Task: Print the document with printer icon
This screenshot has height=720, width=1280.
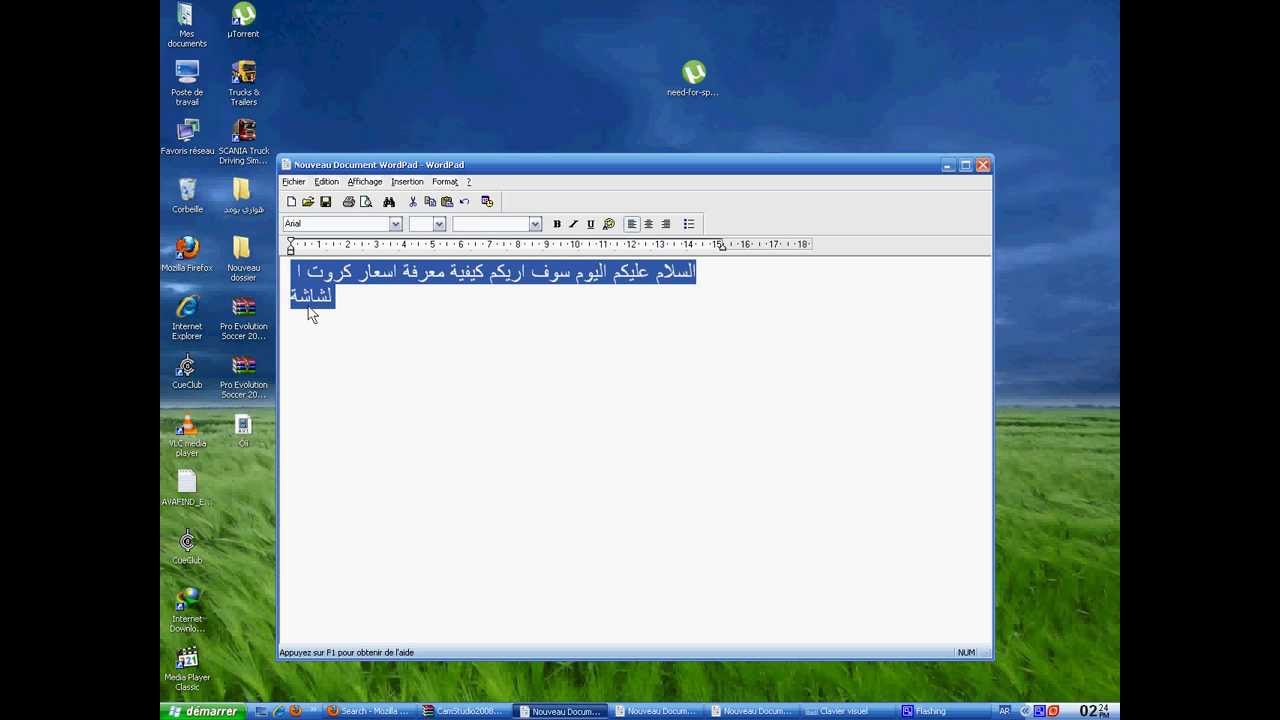Action: (348, 202)
